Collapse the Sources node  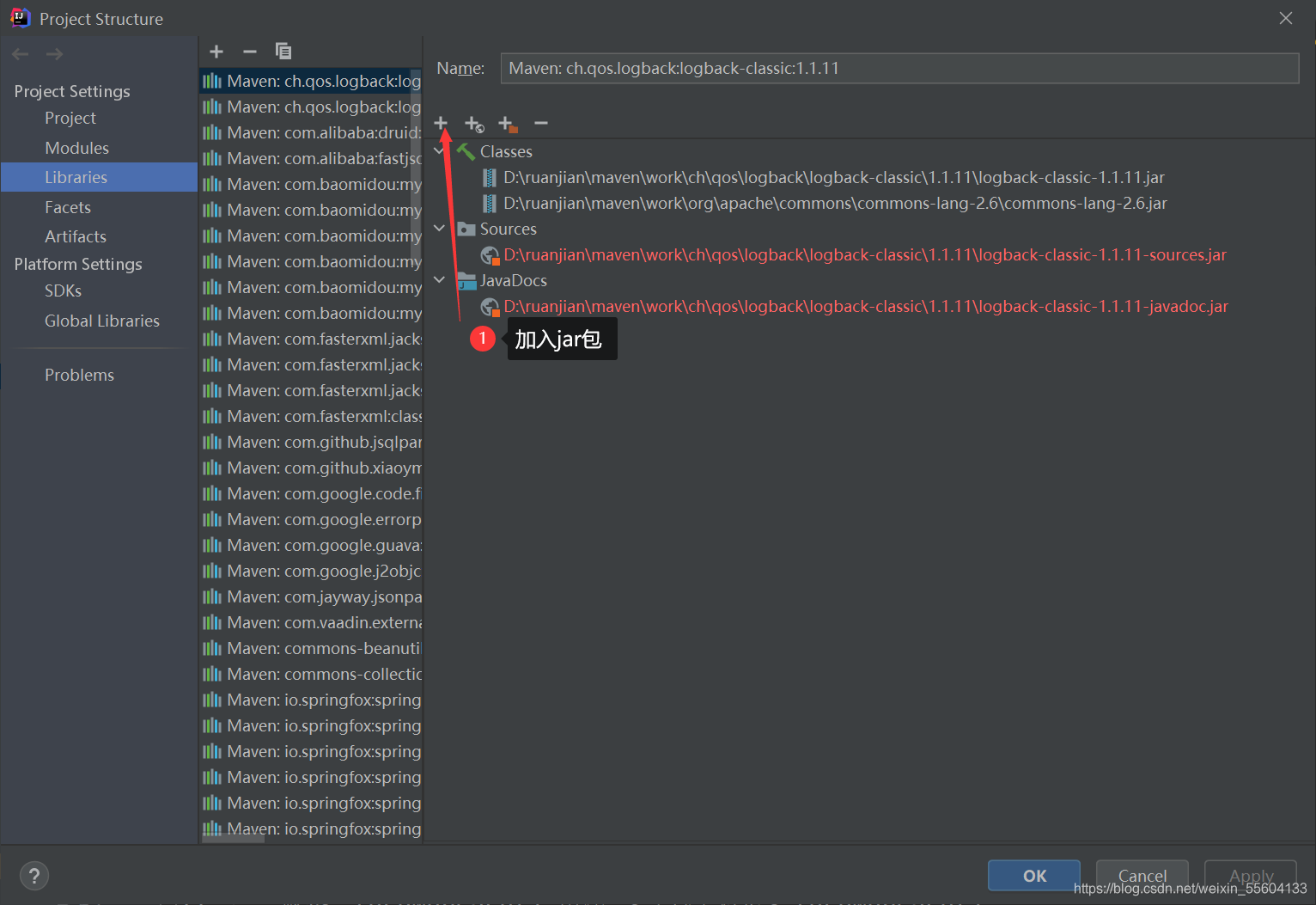pos(439,229)
